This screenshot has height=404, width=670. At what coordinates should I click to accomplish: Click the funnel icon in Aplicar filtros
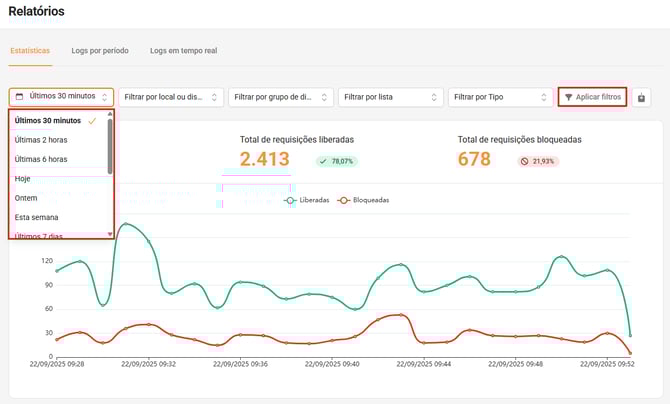pos(569,97)
